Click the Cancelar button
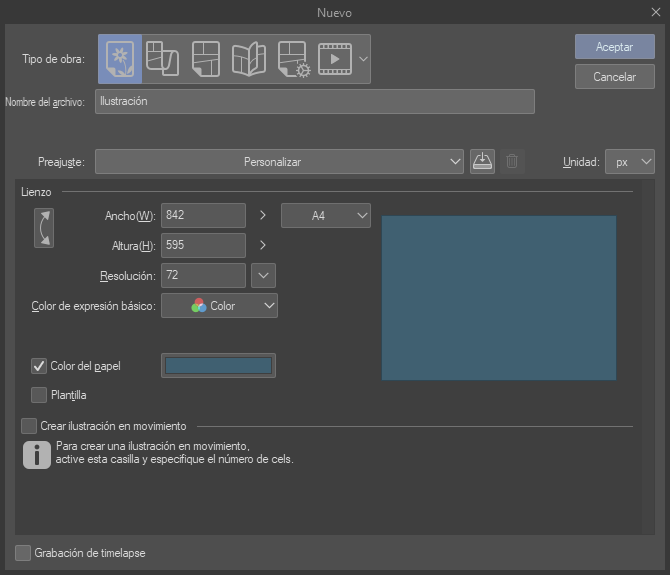The width and height of the screenshot is (670, 575). (614, 77)
